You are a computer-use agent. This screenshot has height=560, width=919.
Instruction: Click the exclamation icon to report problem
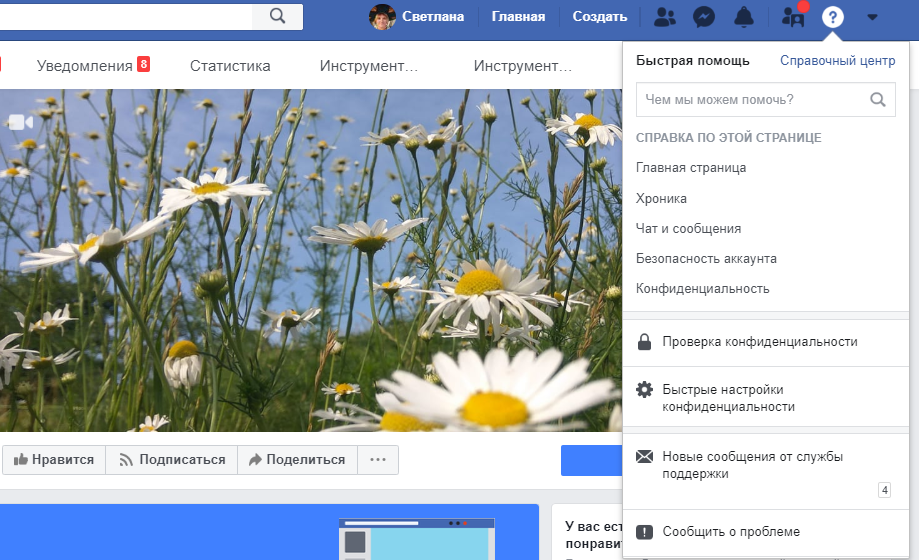[x=644, y=532]
